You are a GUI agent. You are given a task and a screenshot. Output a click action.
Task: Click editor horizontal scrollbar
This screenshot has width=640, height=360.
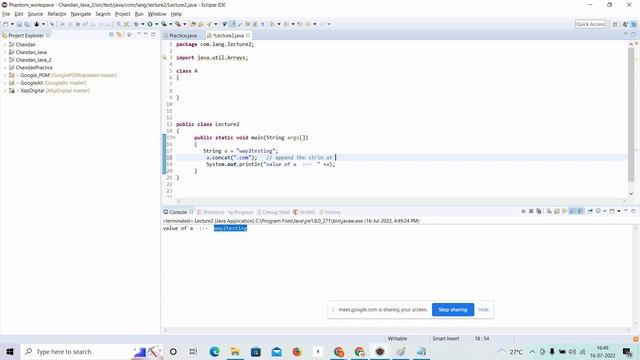coord(400,200)
